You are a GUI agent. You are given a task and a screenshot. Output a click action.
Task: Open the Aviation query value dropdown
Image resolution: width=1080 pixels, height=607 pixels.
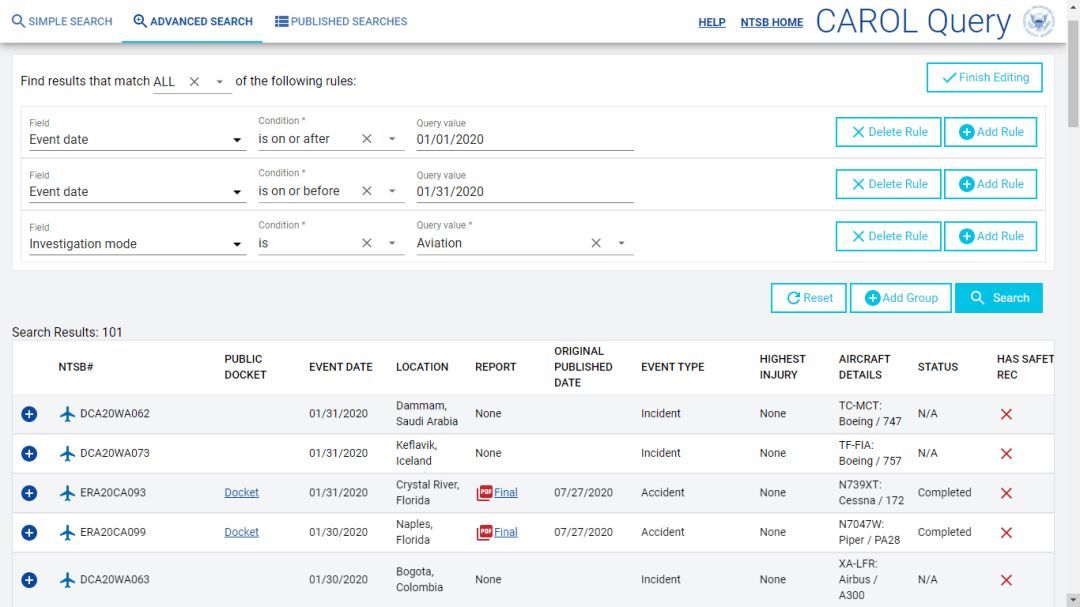point(621,243)
